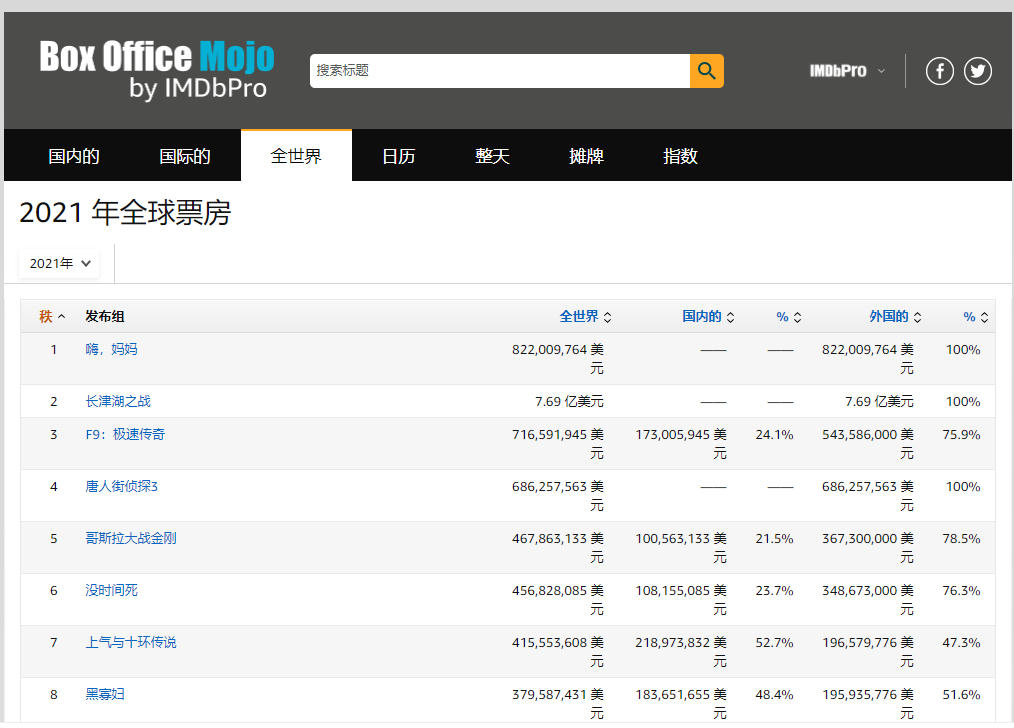Click the 发布组 column header
Viewport: 1014px width, 728px height.
(105, 316)
